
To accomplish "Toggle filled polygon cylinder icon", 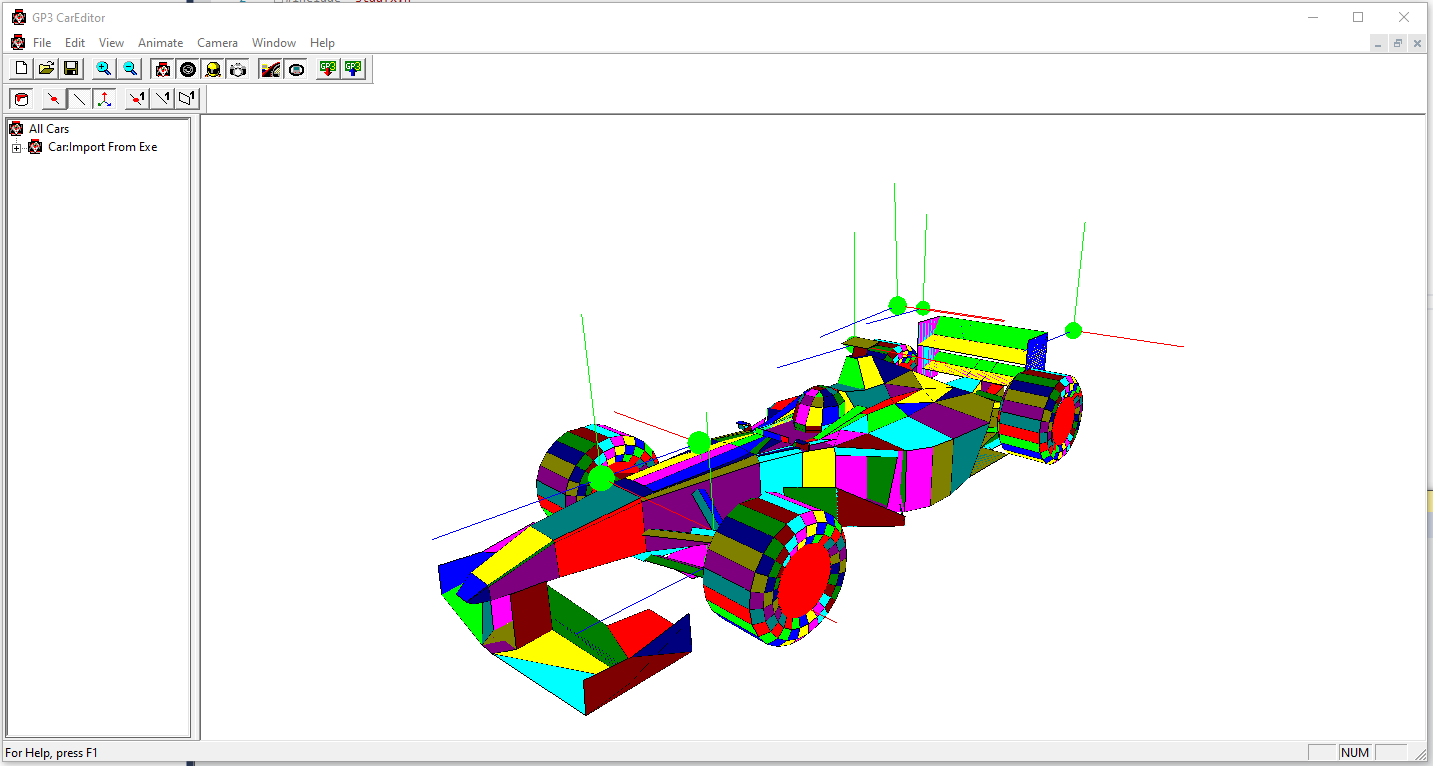I will [x=21, y=99].
